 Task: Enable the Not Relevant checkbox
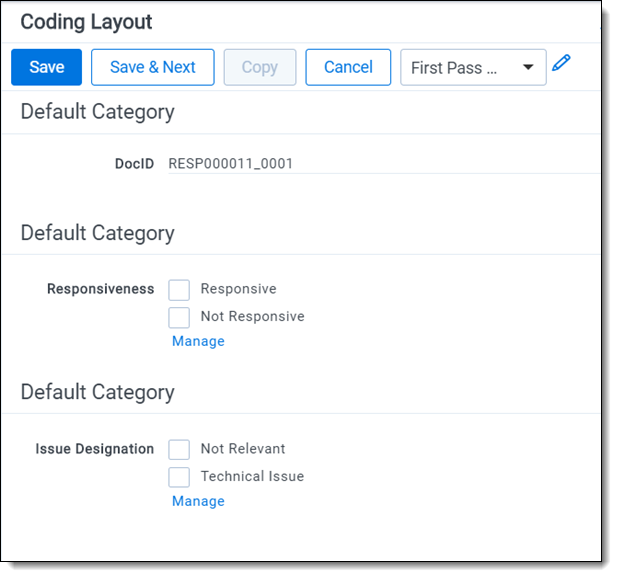coord(179,449)
